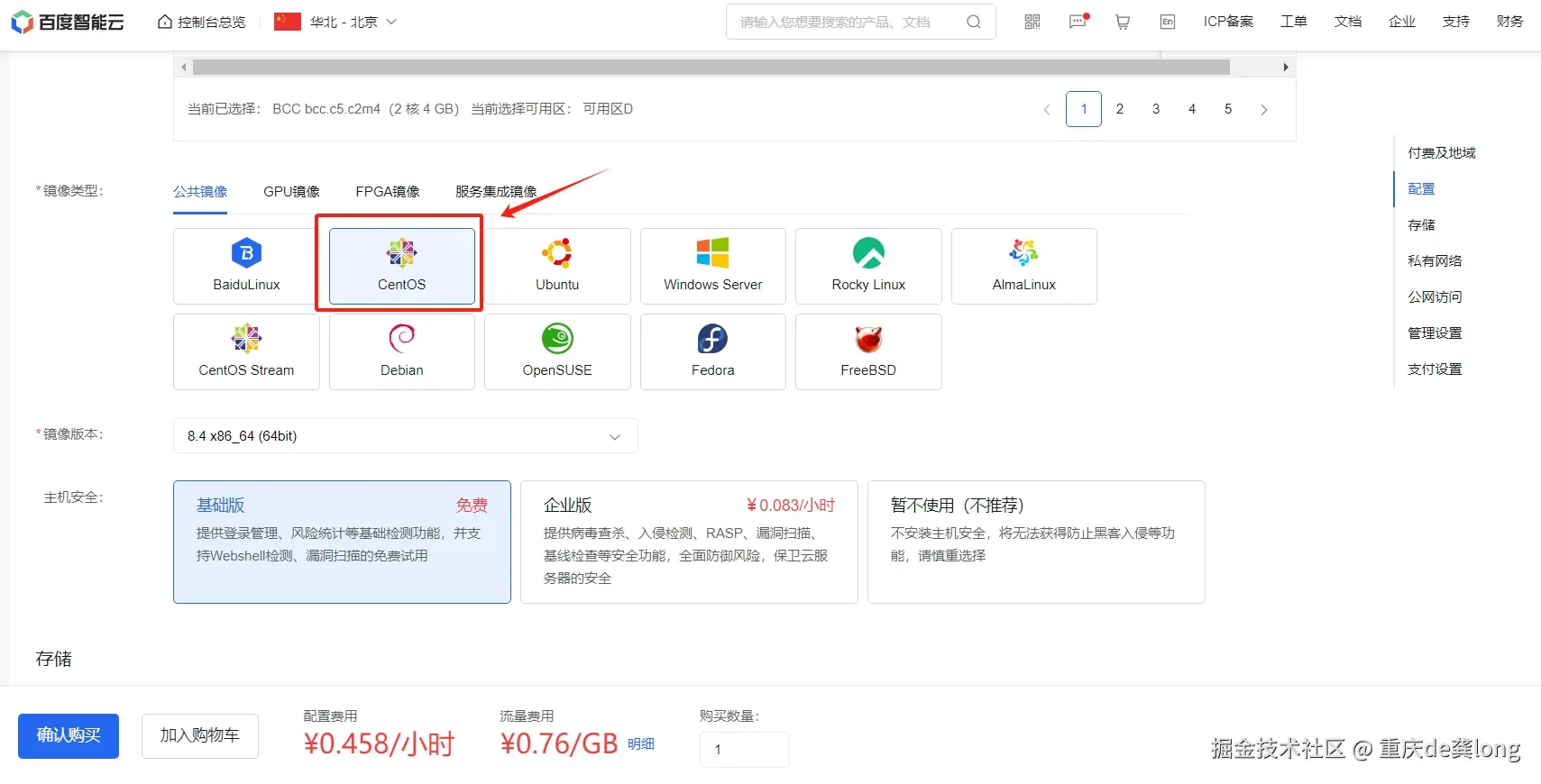
Task: Go to previous page with left chevron
Action: pyautogui.click(x=1047, y=109)
